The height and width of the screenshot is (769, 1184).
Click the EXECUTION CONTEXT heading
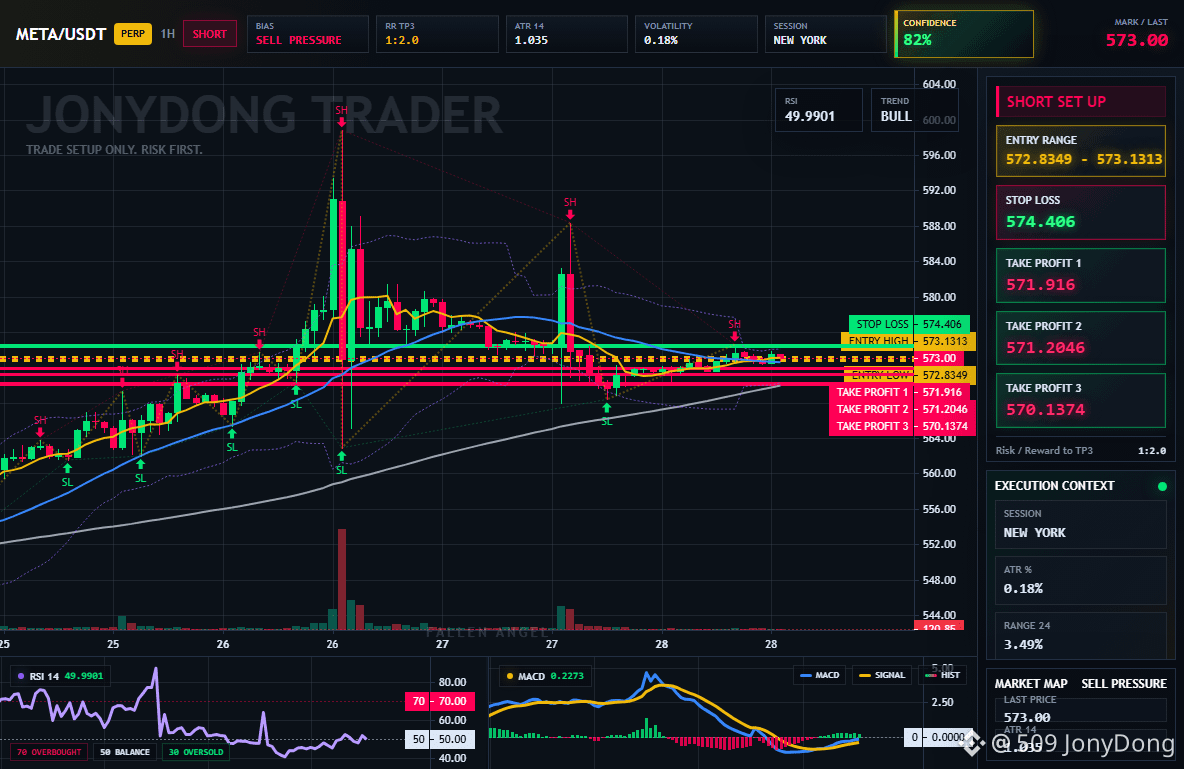(x=1054, y=486)
